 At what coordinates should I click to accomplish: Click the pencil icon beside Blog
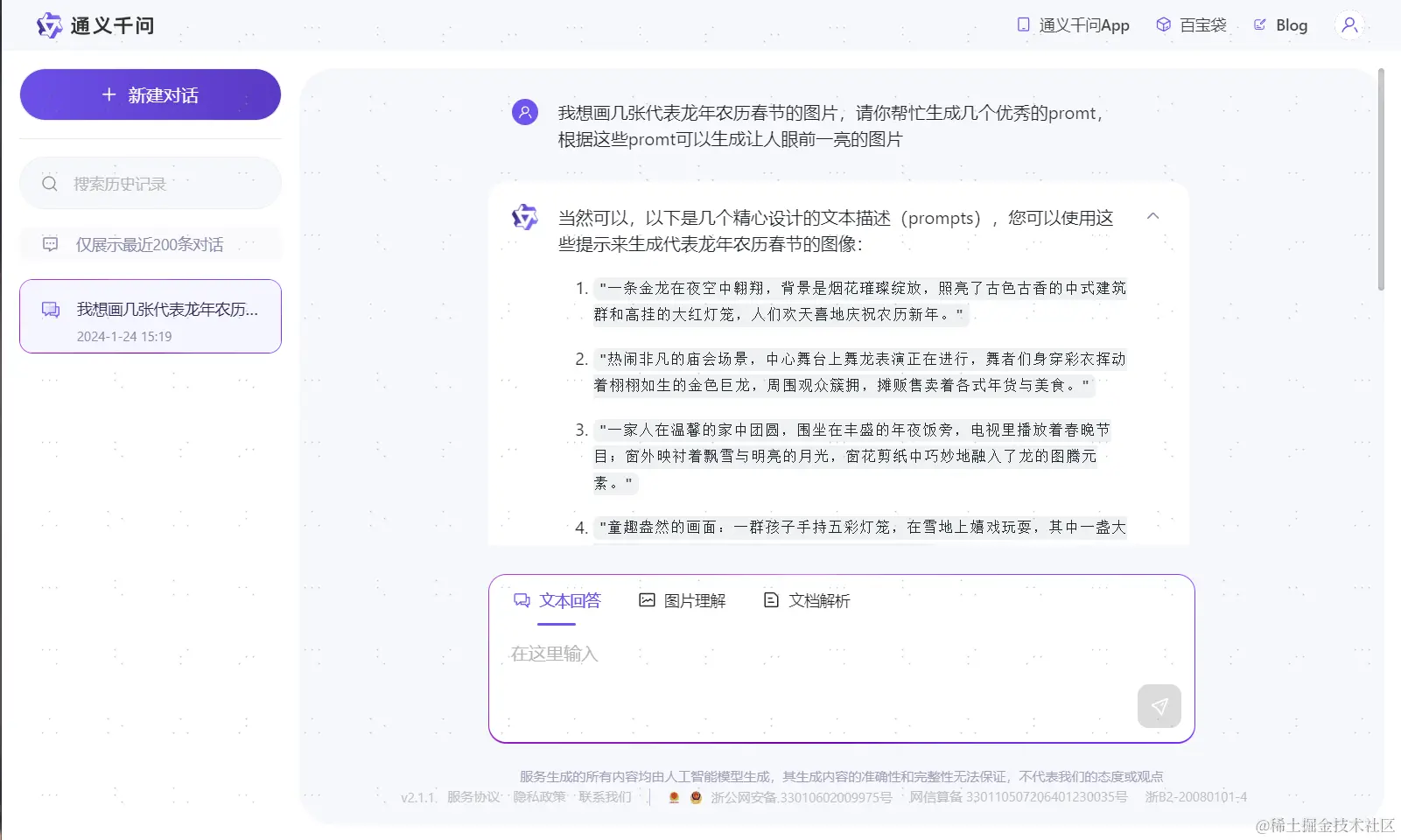click(x=1259, y=24)
